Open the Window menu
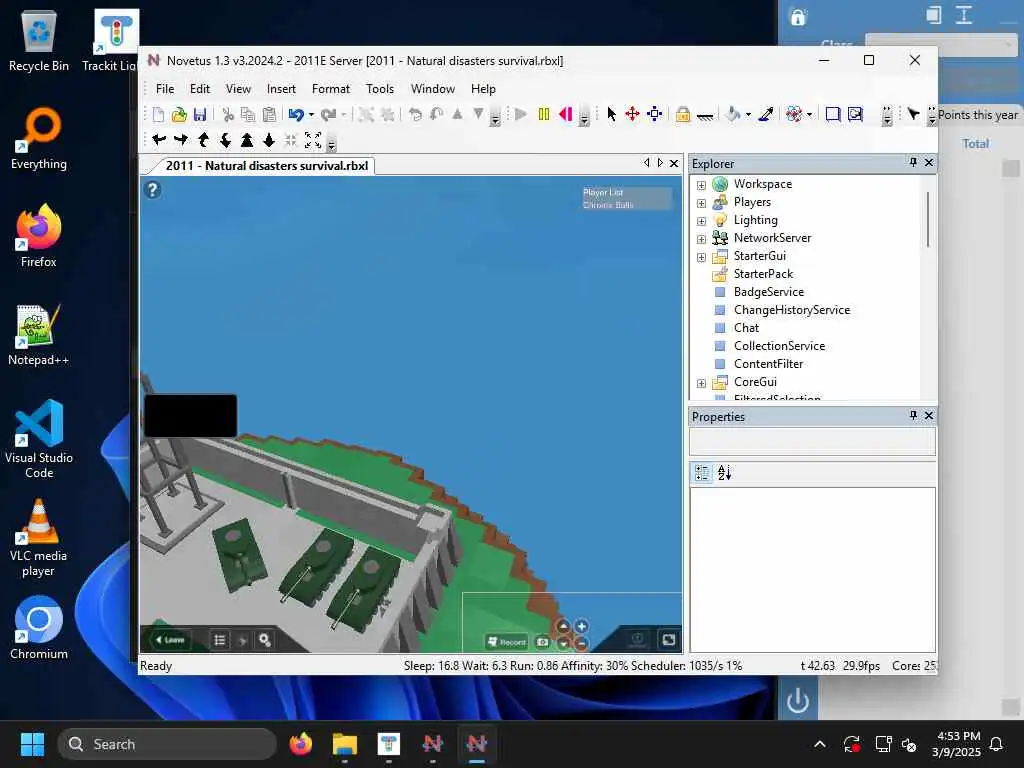The width and height of the screenshot is (1024, 768). [x=432, y=89]
